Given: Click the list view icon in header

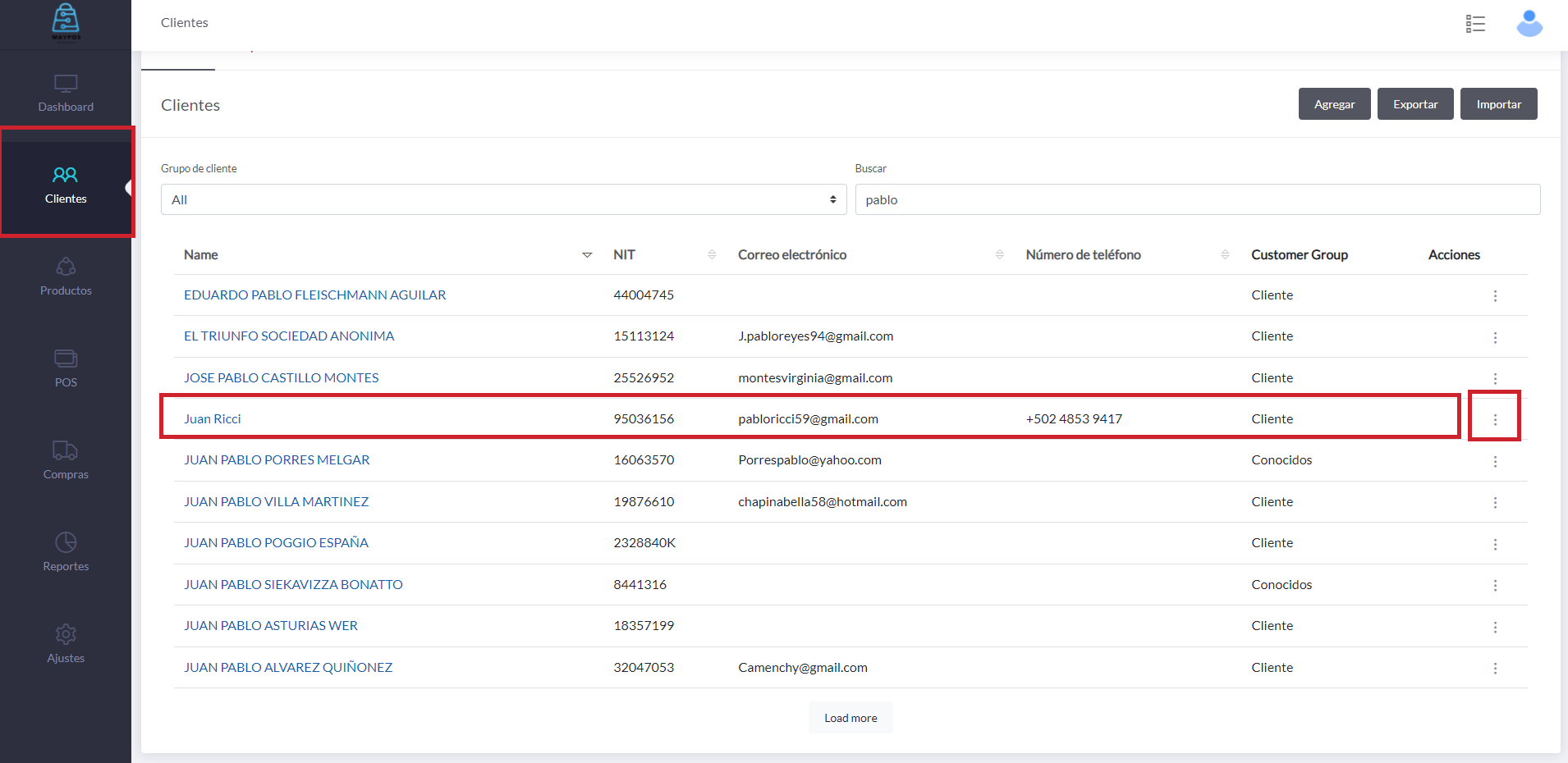Looking at the screenshot, I should [x=1475, y=24].
